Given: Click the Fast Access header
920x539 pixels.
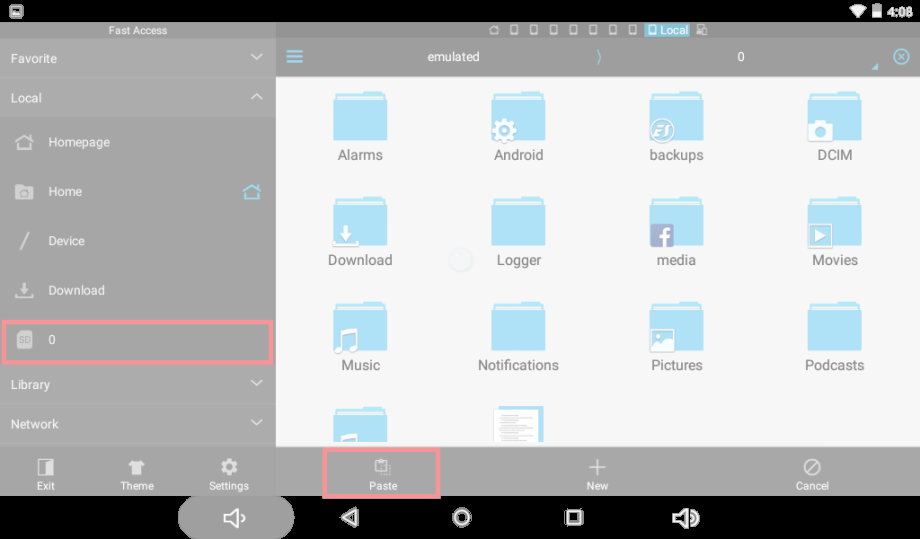Looking at the screenshot, I should tap(138, 30).
